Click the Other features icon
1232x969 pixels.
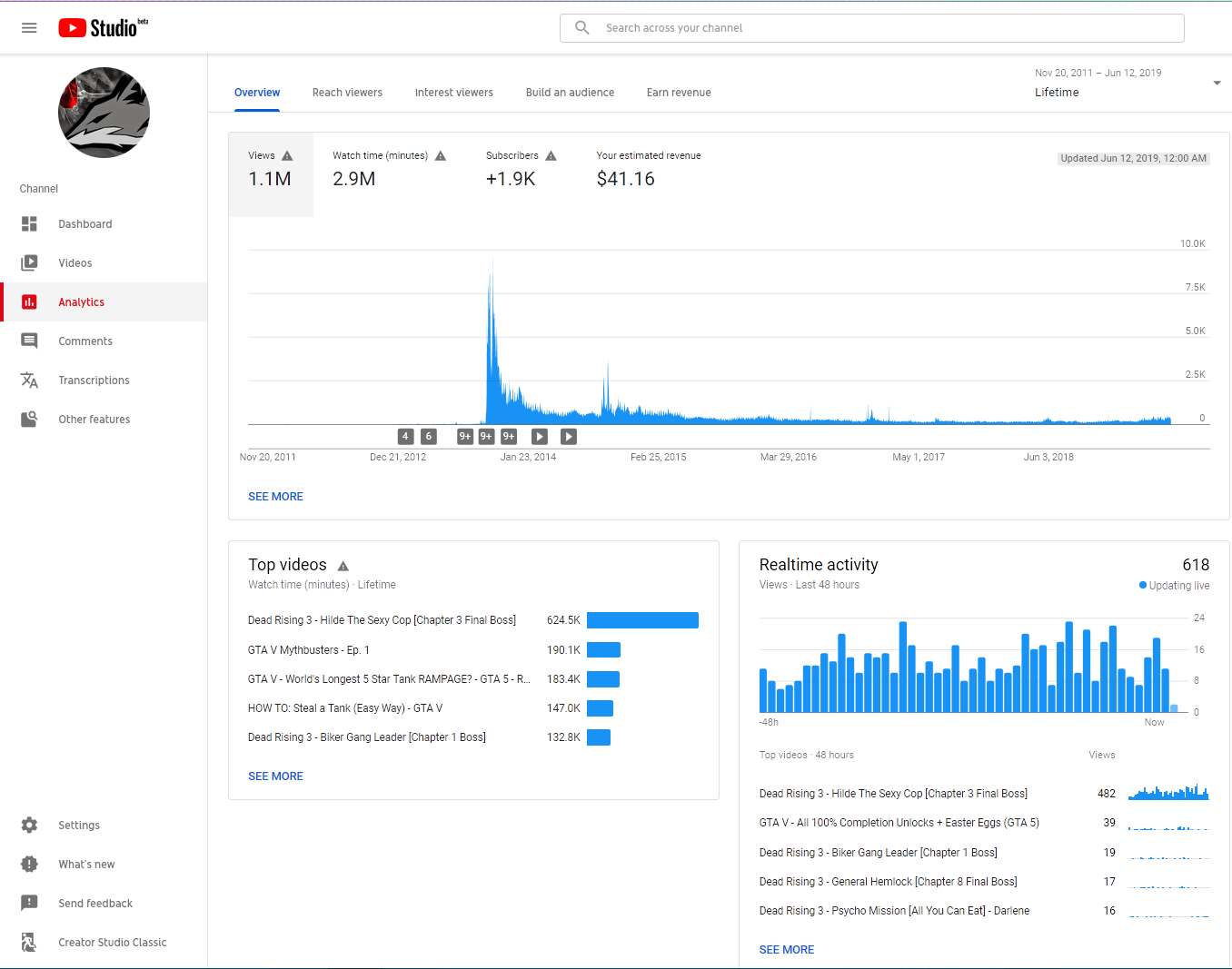pyautogui.click(x=29, y=419)
